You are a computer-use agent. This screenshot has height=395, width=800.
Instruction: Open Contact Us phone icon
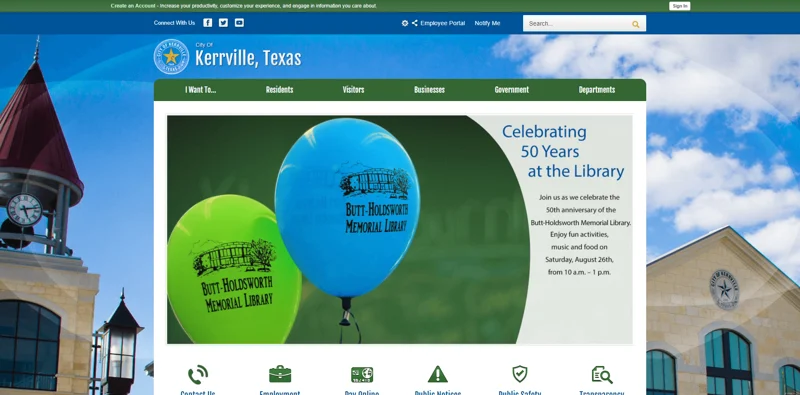pos(198,375)
